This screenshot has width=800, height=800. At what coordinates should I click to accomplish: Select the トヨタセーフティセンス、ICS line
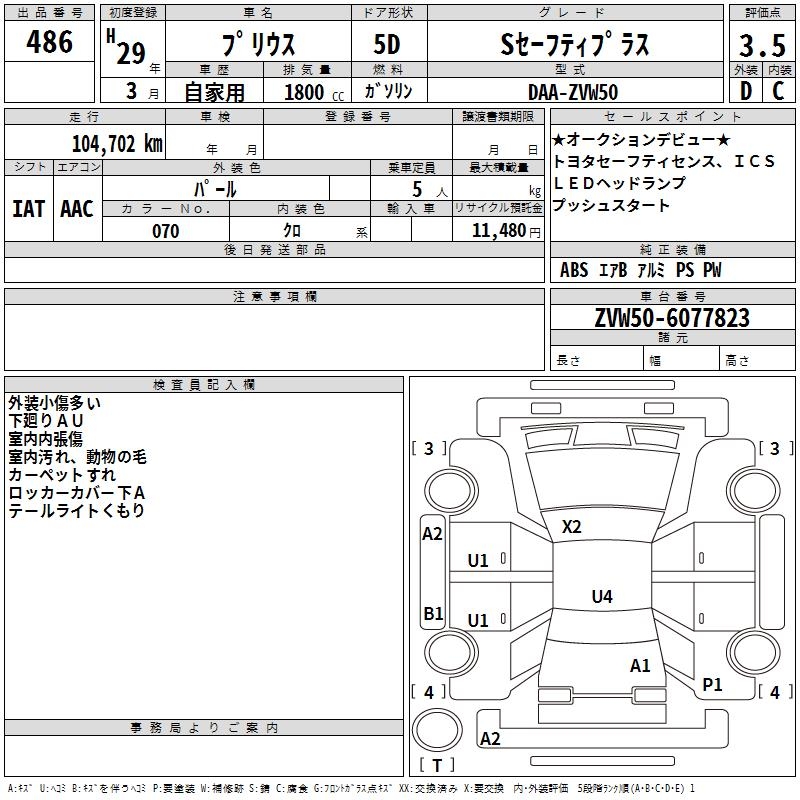pyautogui.click(x=664, y=161)
